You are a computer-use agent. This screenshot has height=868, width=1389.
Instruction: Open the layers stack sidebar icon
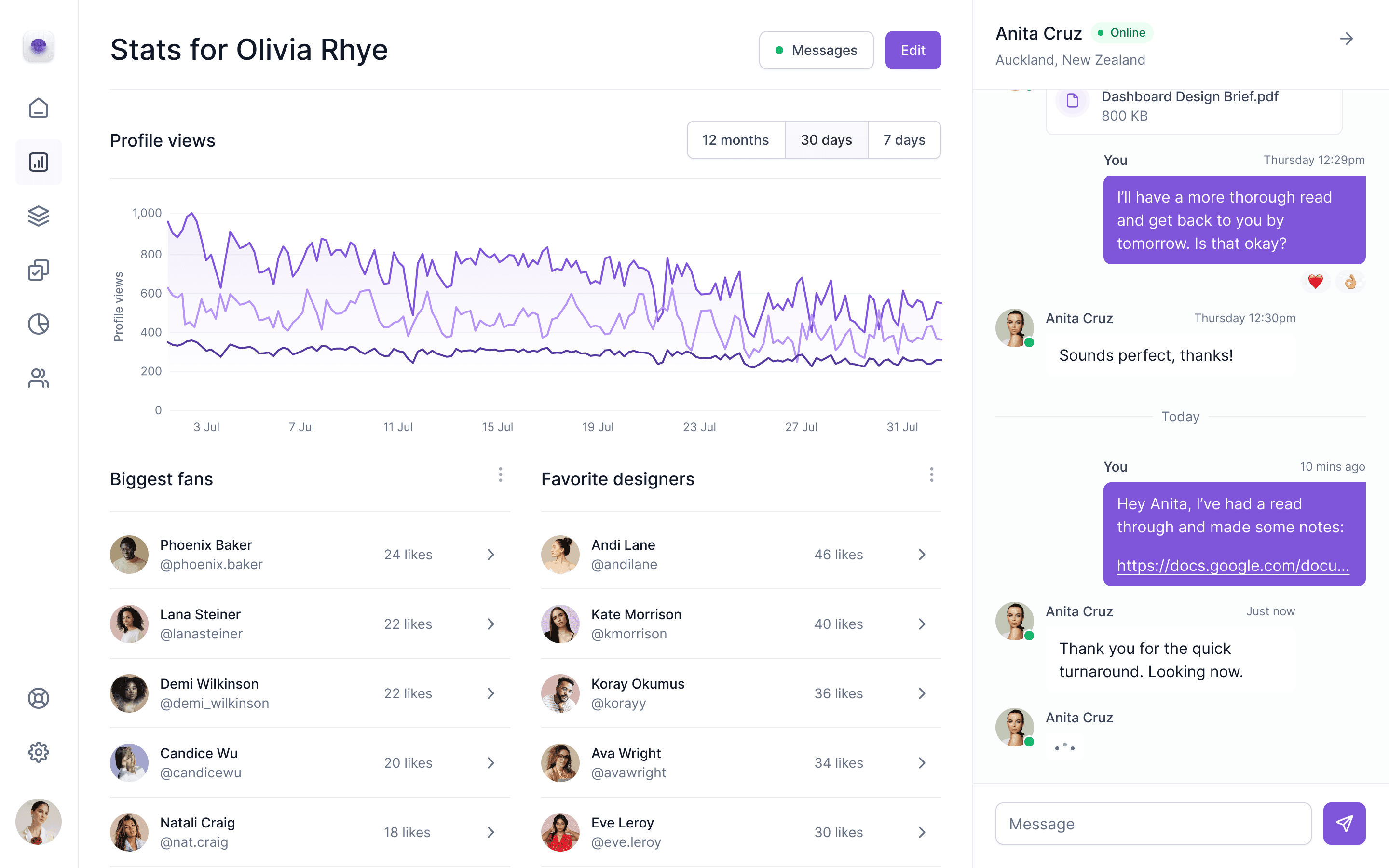39,216
